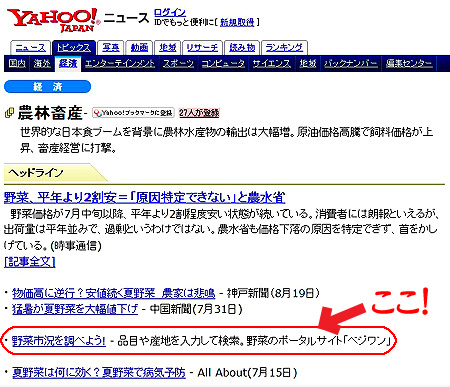Open the リサーチ tab

202,48
